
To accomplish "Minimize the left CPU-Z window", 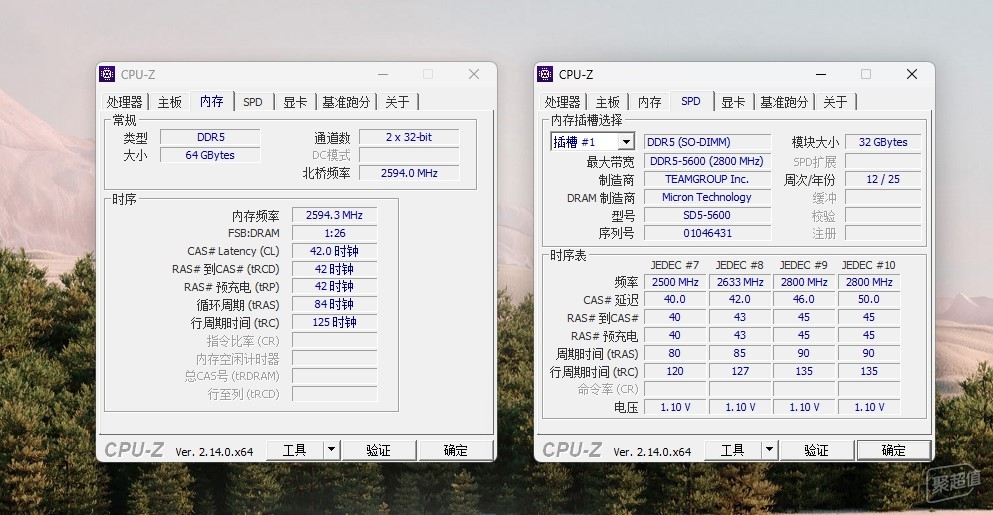I will coord(383,74).
